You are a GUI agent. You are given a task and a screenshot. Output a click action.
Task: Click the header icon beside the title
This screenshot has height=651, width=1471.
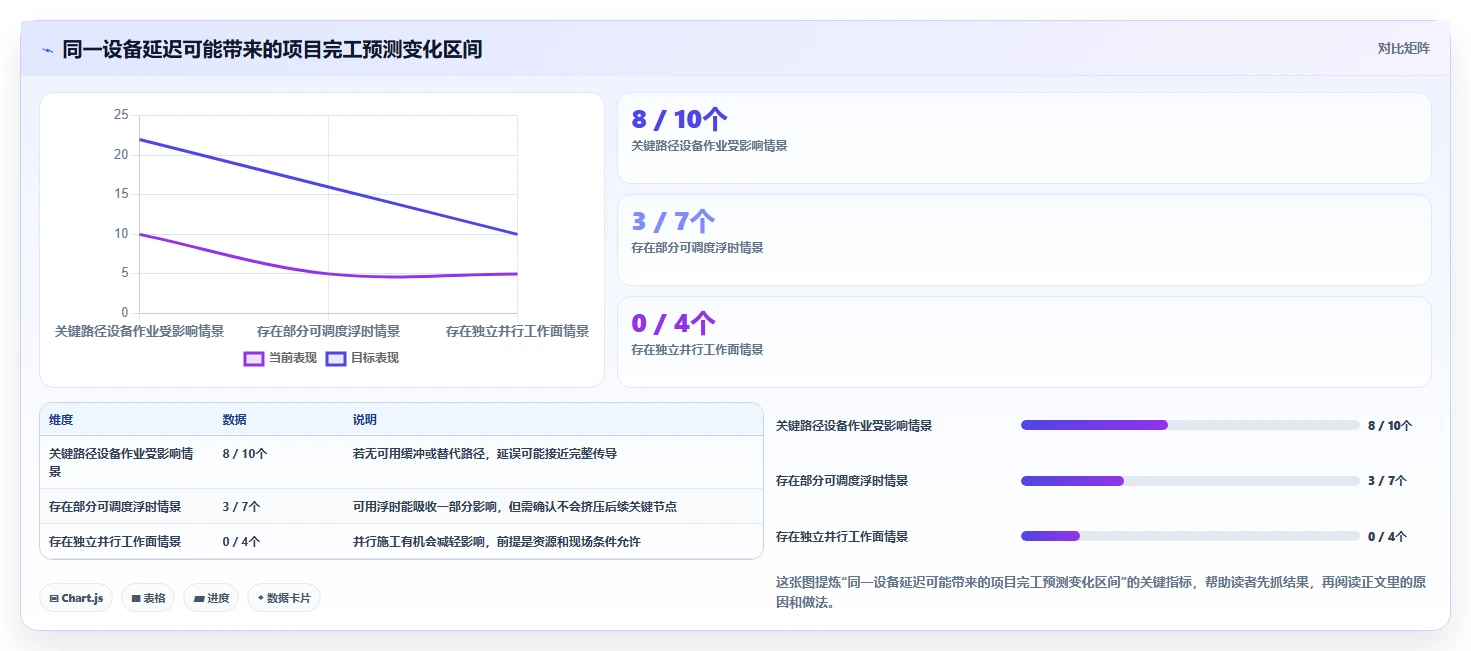(x=47, y=49)
